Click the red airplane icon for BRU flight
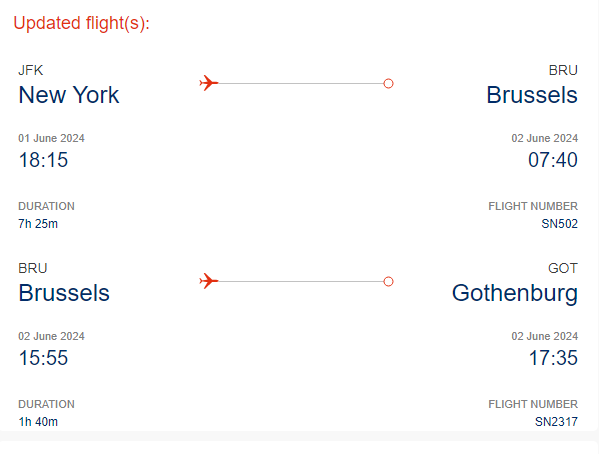The height and width of the screenshot is (454, 599). click(209, 281)
